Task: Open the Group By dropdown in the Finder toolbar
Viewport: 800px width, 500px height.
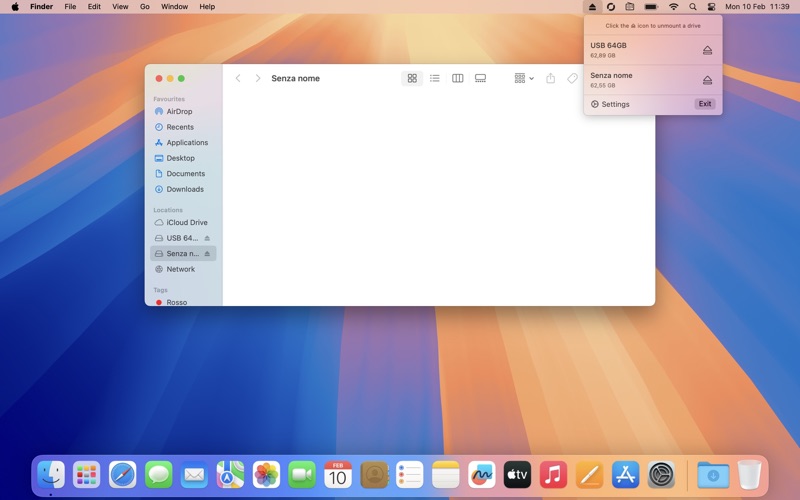Action: (524, 78)
